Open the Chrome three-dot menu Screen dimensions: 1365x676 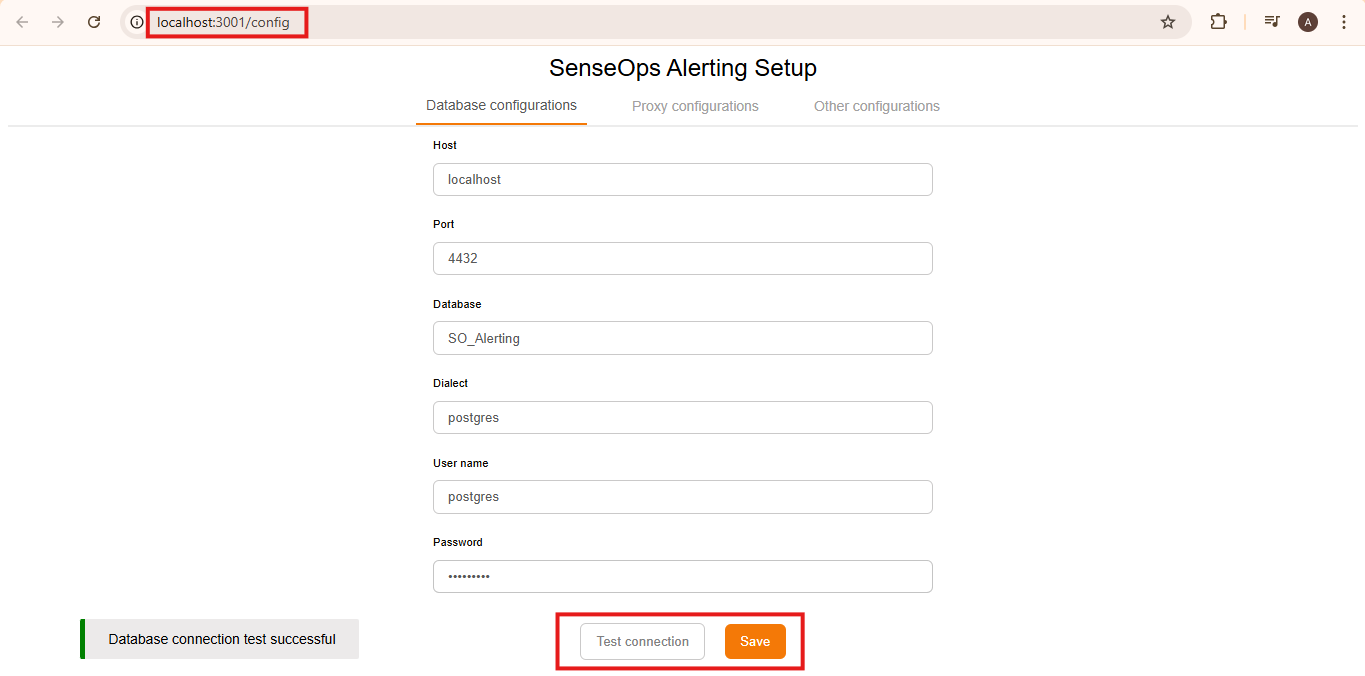(1344, 21)
